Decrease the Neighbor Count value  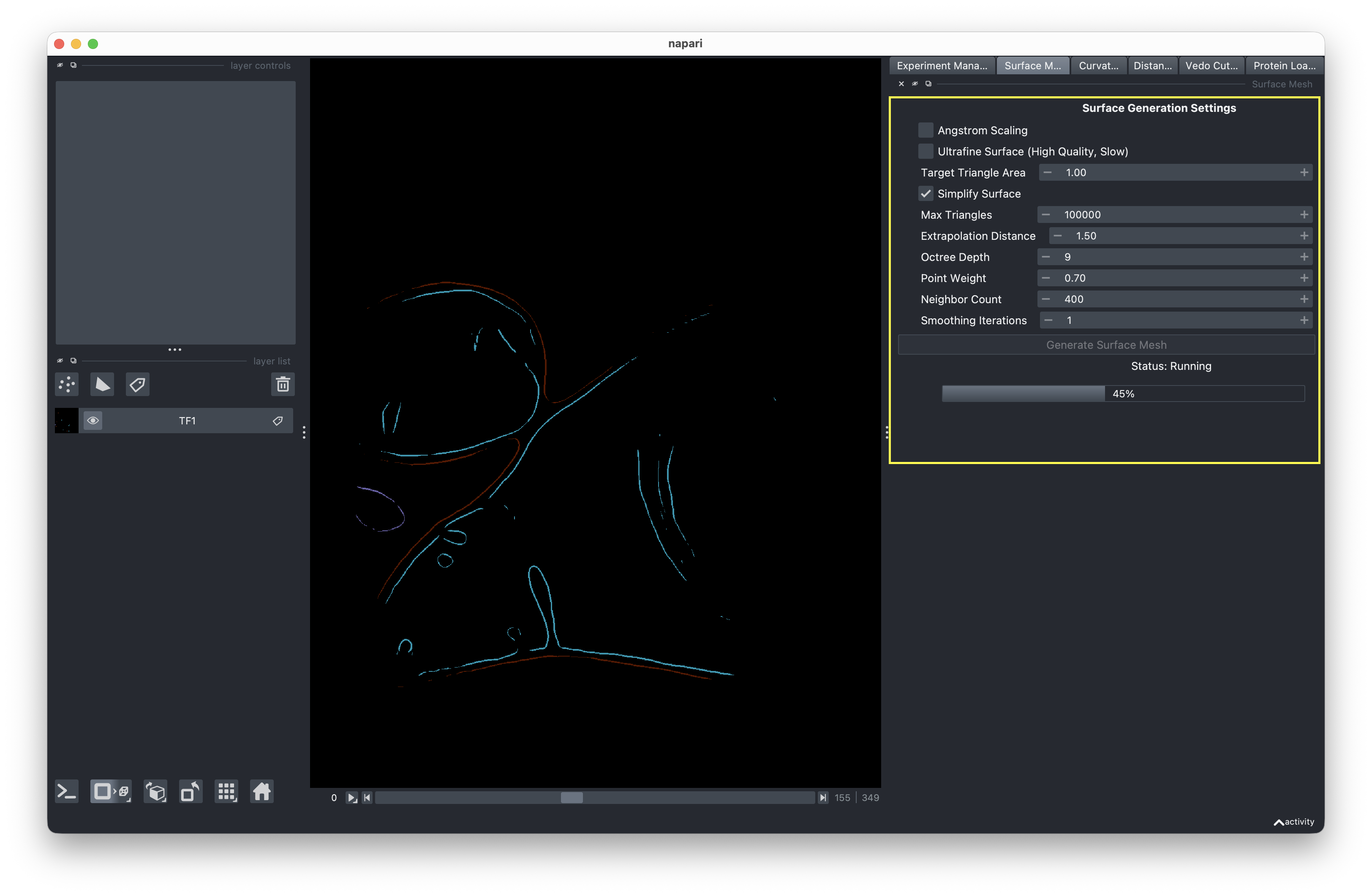pos(1046,299)
